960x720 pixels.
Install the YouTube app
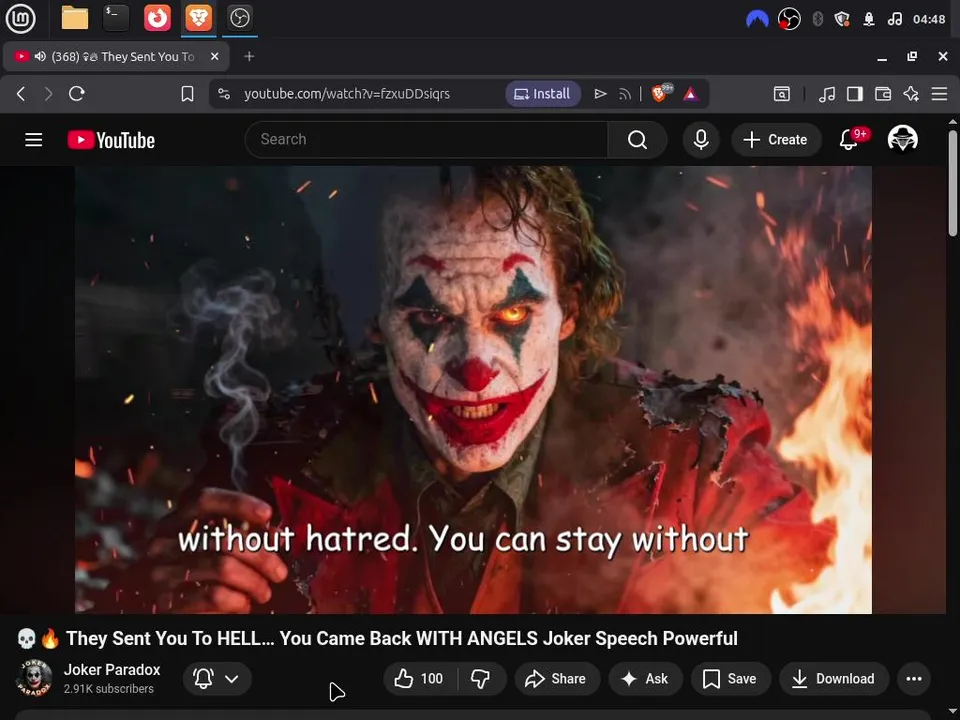(542, 94)
